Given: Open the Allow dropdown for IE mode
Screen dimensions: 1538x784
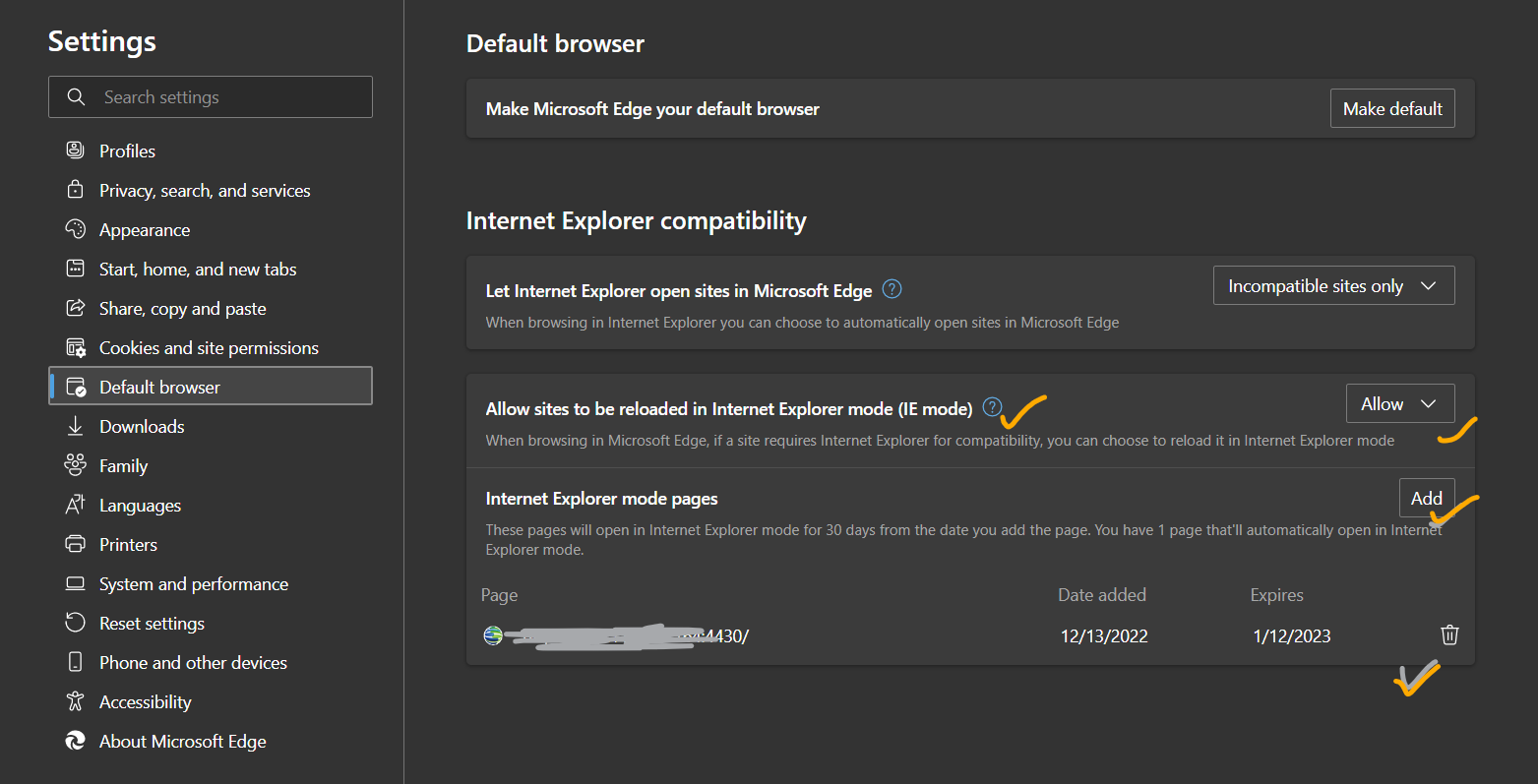Looking at the screenshot, I should [1399, 403].
